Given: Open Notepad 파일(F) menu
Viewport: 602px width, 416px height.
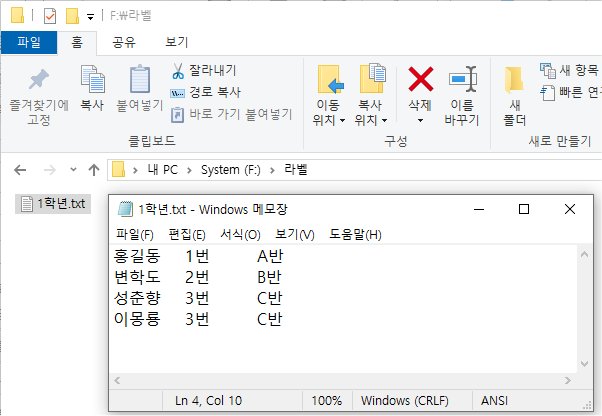Looking at the screenshot, I should coord(135,234).
